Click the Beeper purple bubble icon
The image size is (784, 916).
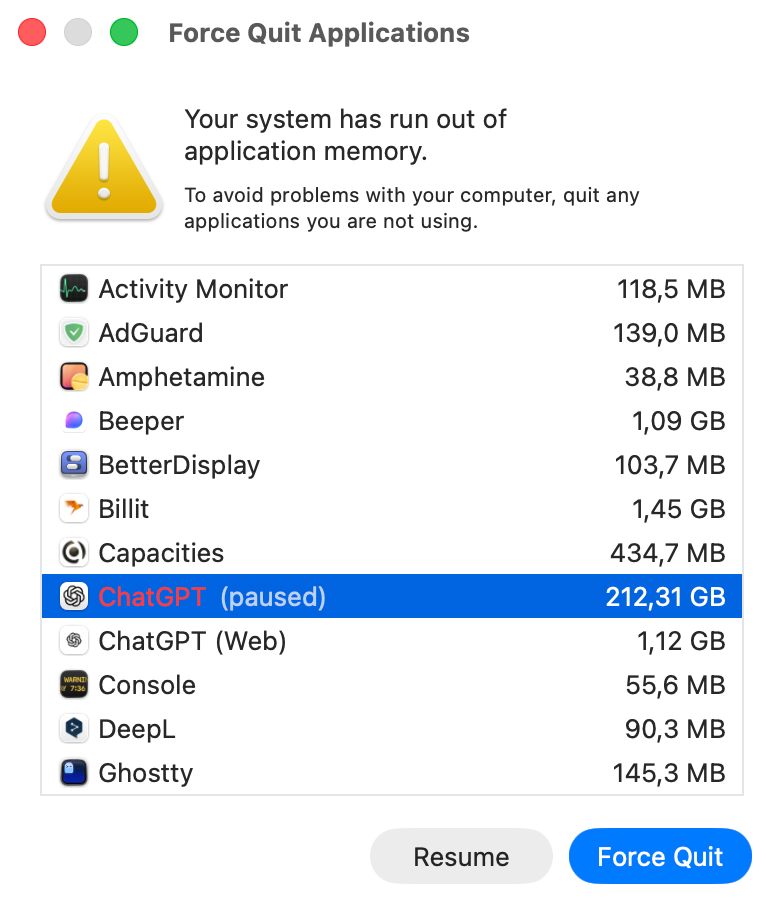pos(74,422)
